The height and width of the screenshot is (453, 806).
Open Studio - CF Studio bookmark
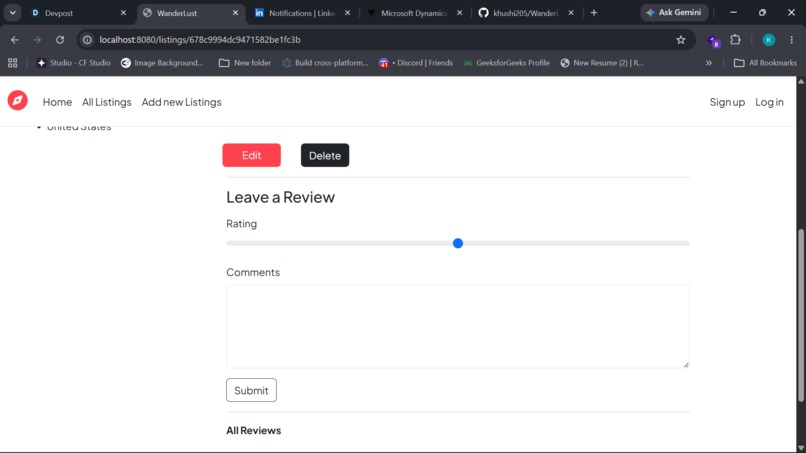(x=74, y=63)
